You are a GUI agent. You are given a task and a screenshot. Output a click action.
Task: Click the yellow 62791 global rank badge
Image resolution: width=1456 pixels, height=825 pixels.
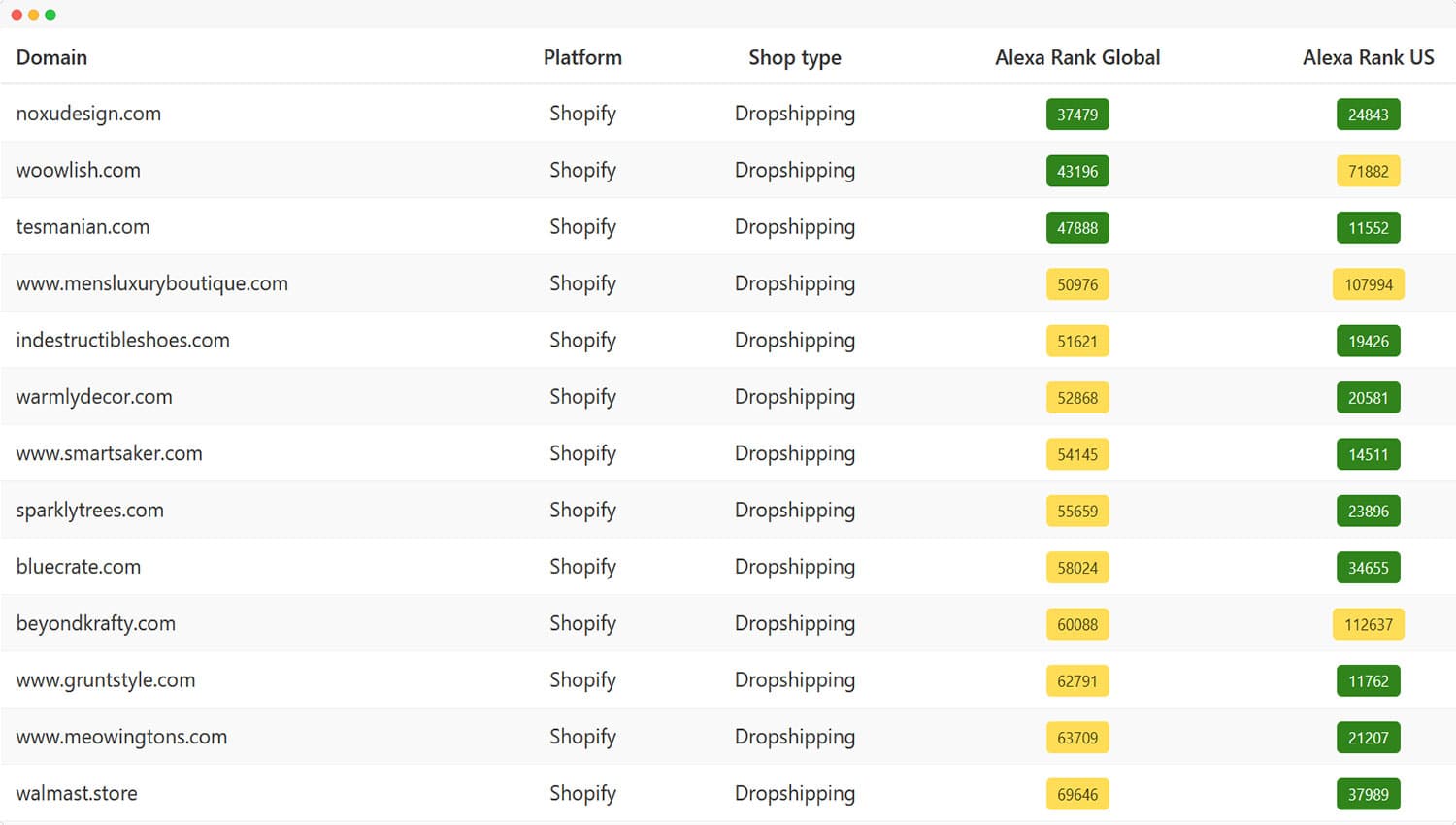click(x=1077, y=680)
